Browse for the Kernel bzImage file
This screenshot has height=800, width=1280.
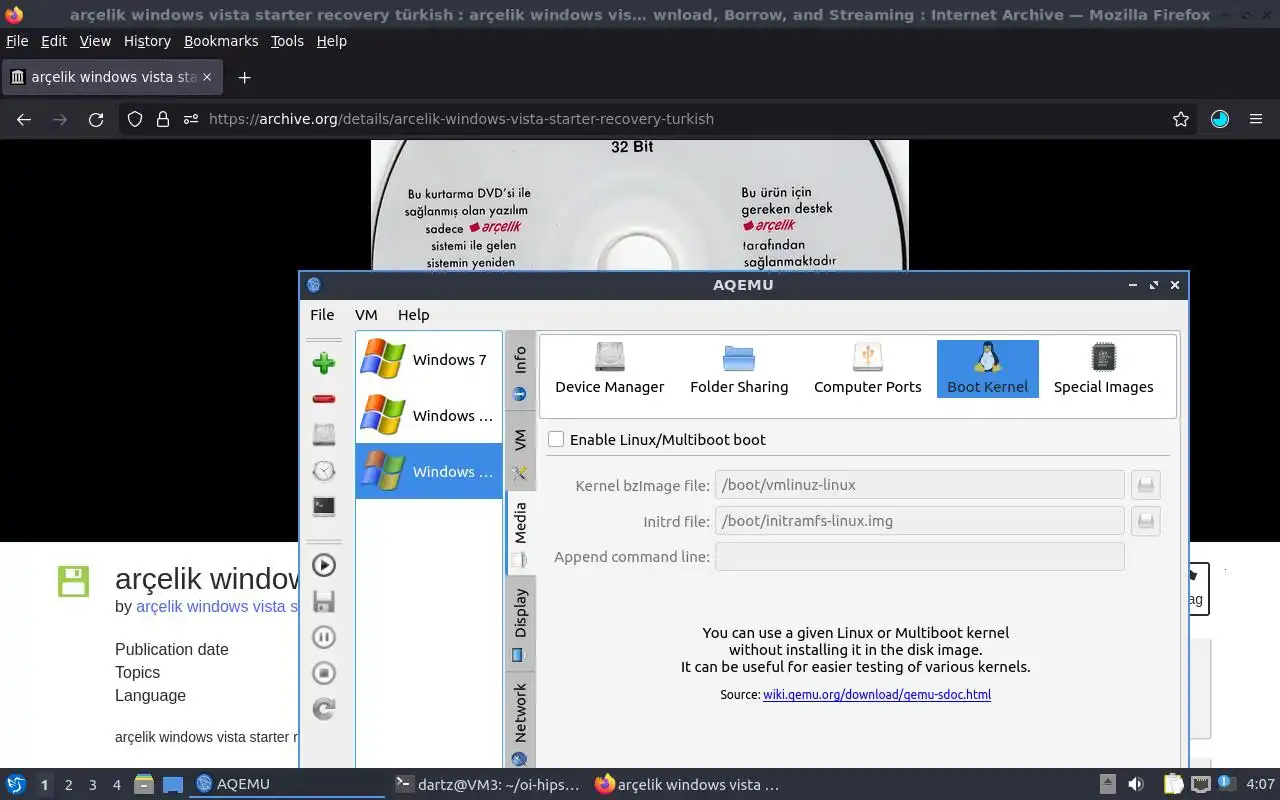(x=1146, y=485)
